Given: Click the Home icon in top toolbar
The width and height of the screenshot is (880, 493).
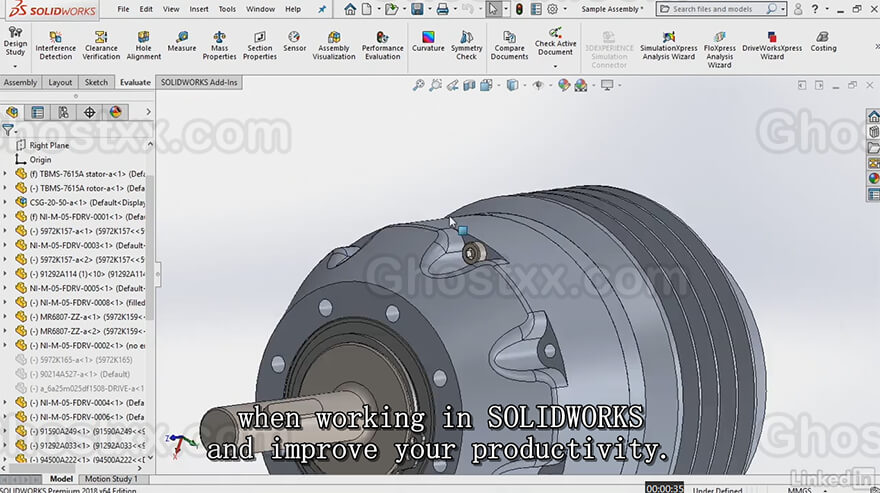Looking at the screenshot, I should 350,9.
